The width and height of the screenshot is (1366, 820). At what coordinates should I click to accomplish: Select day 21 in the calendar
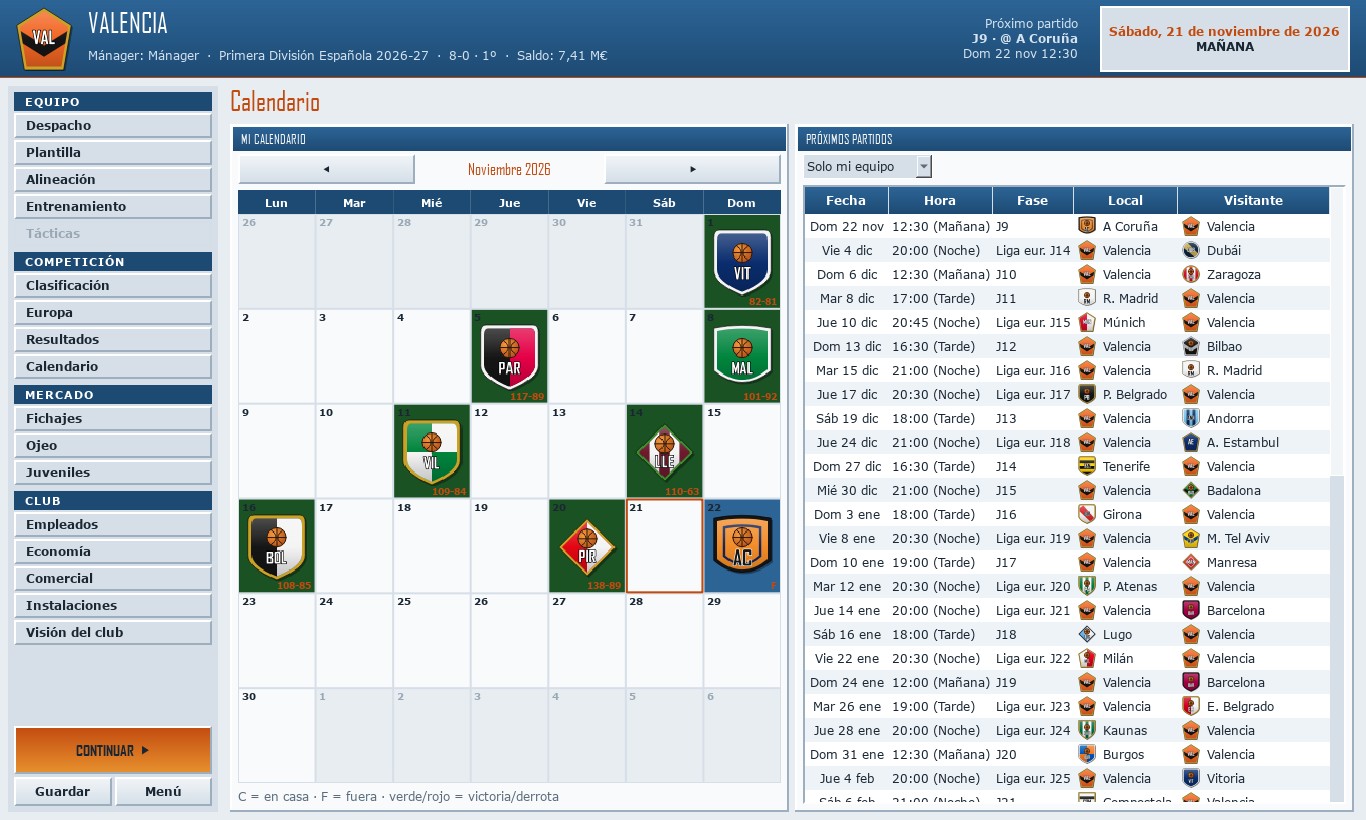664,546
